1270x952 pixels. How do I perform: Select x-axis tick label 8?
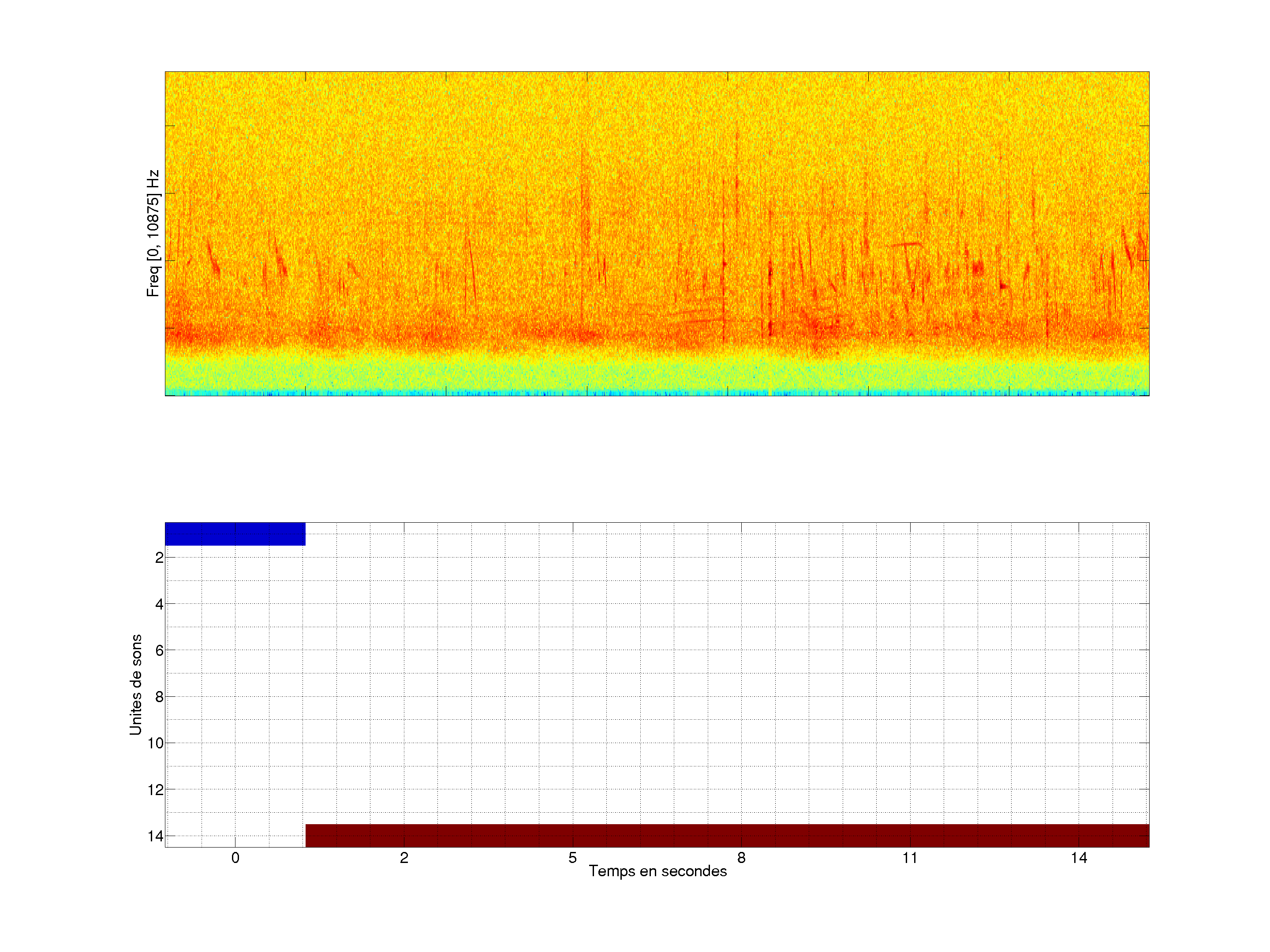click(741, 858)
